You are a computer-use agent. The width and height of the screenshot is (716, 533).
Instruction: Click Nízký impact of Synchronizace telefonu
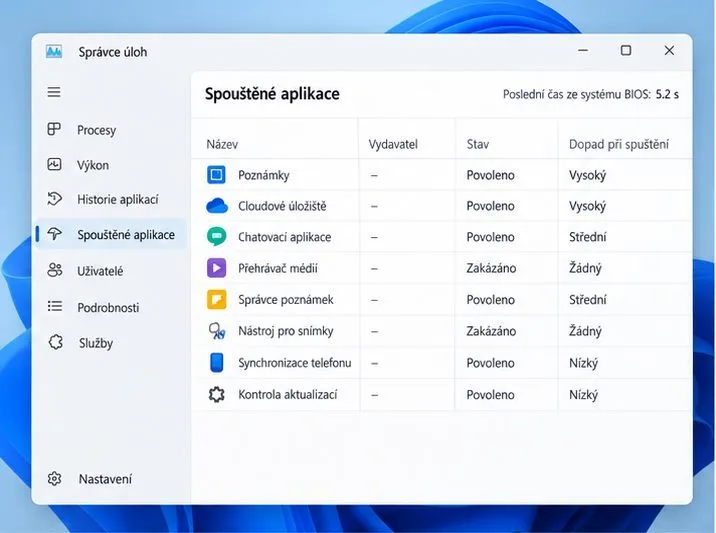click(583, 363)
